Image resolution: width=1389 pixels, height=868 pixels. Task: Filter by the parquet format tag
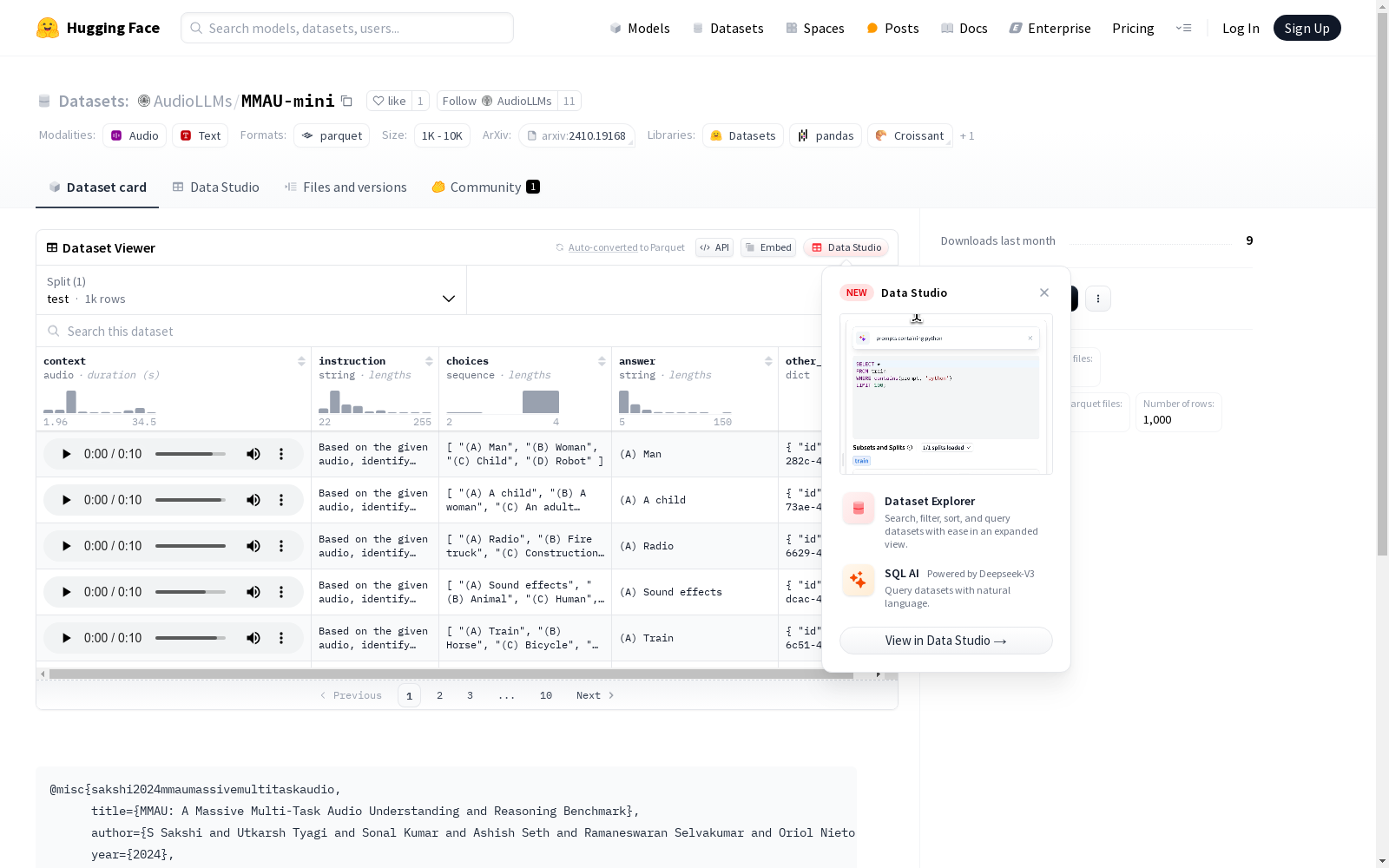332,135
